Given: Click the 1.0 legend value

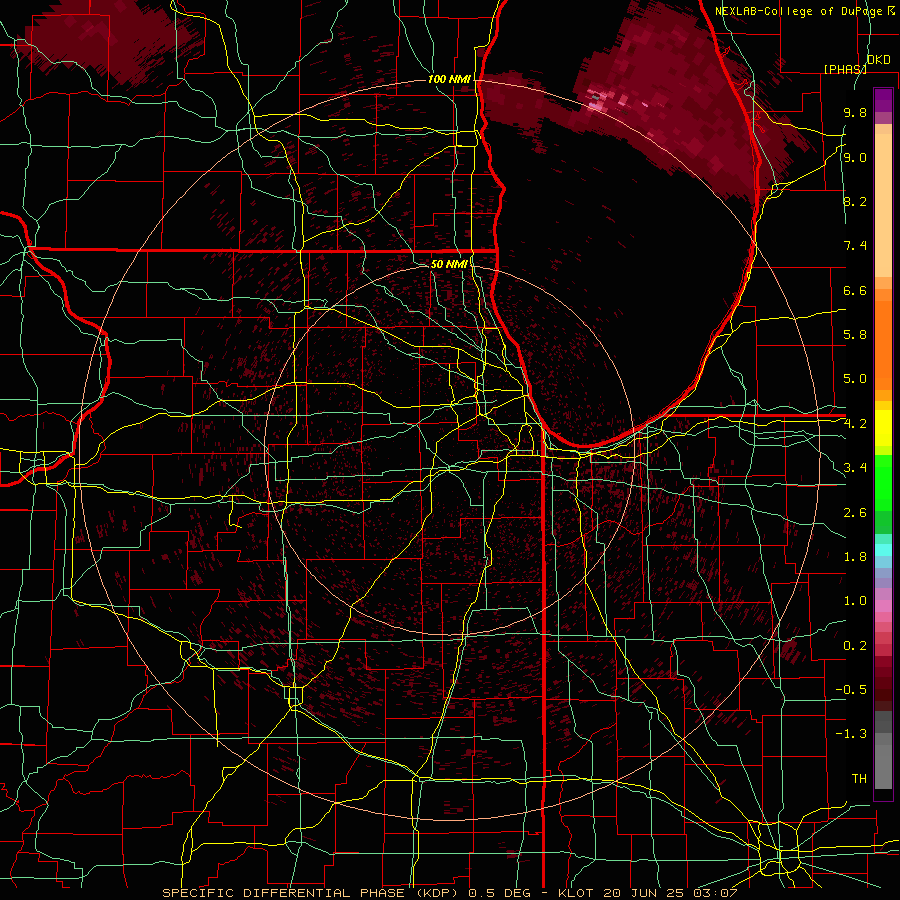Looking at the screenshot, I should (855, 601).
